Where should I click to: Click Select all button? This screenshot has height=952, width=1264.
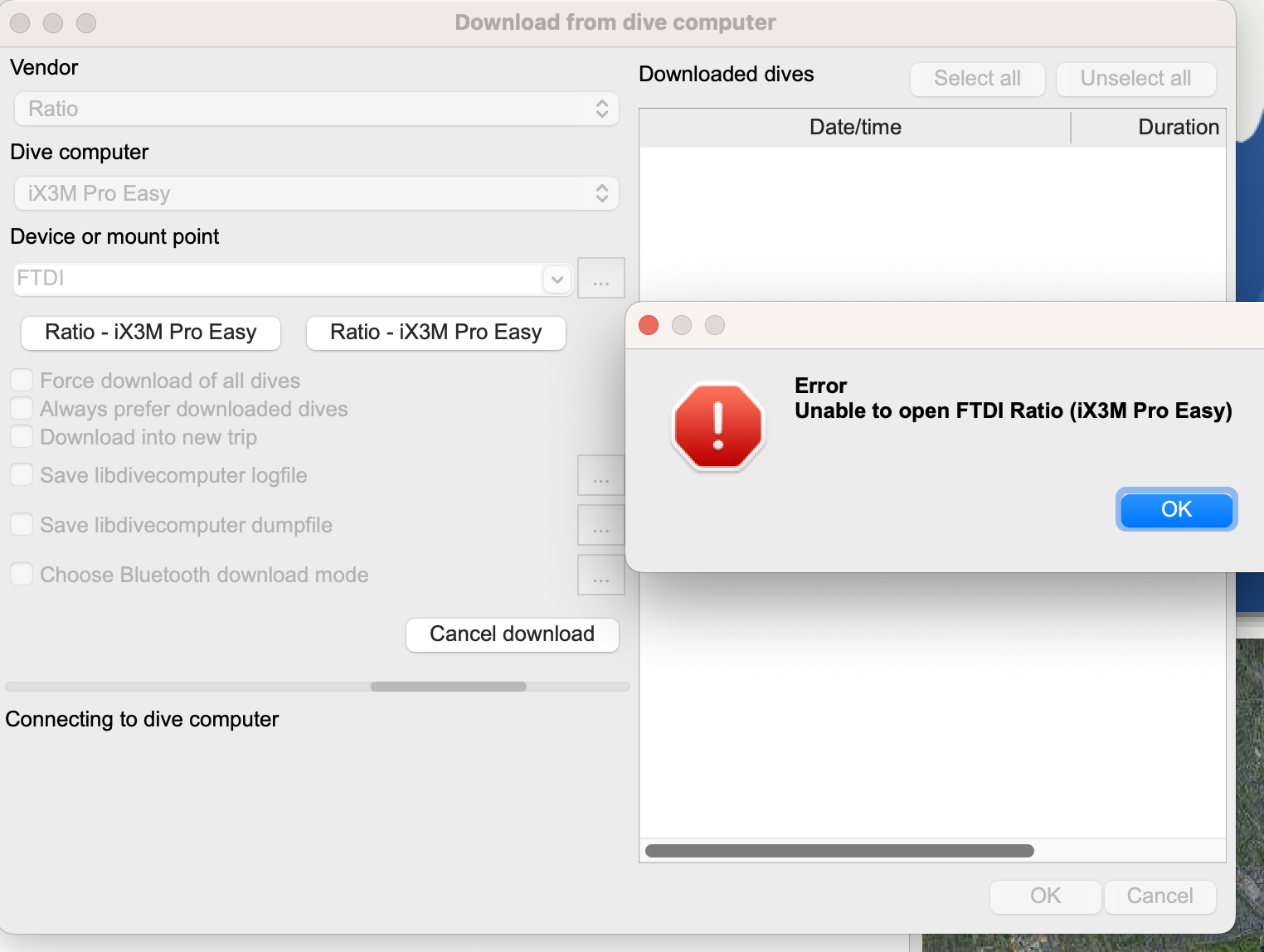(x=978, y=79)
